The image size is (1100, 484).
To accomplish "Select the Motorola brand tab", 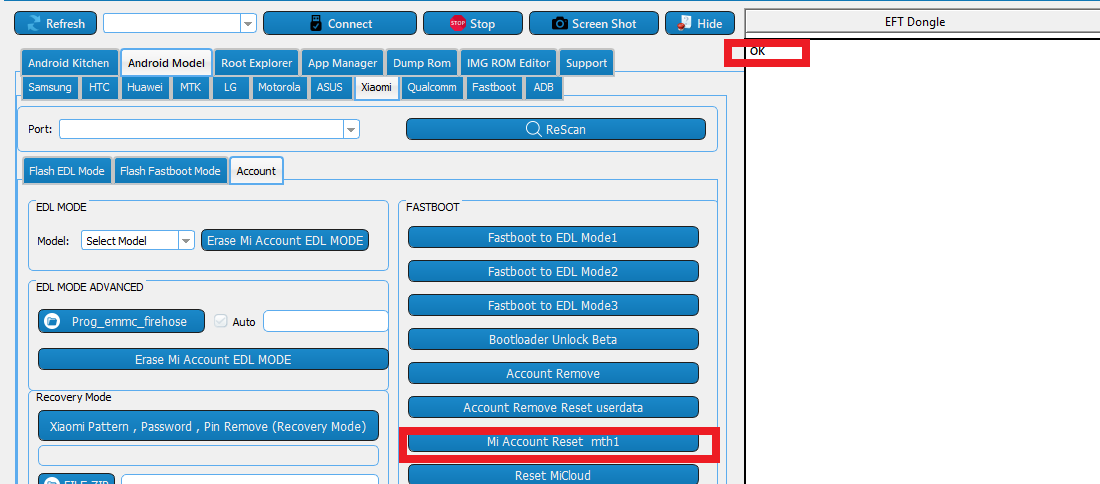I will (279, 88).
